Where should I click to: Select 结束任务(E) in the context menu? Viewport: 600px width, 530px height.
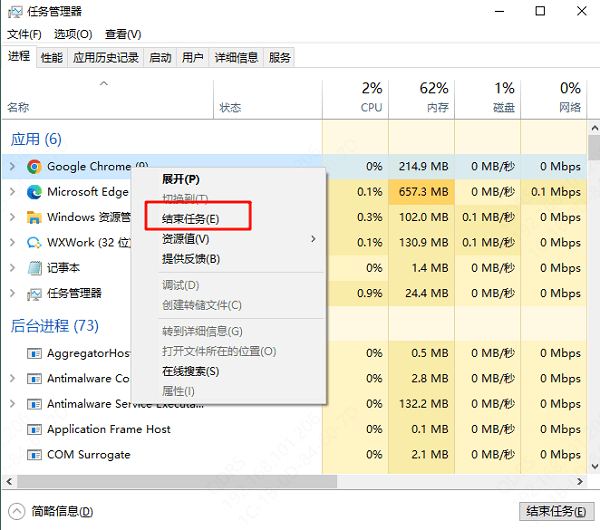tap(190, 218)
